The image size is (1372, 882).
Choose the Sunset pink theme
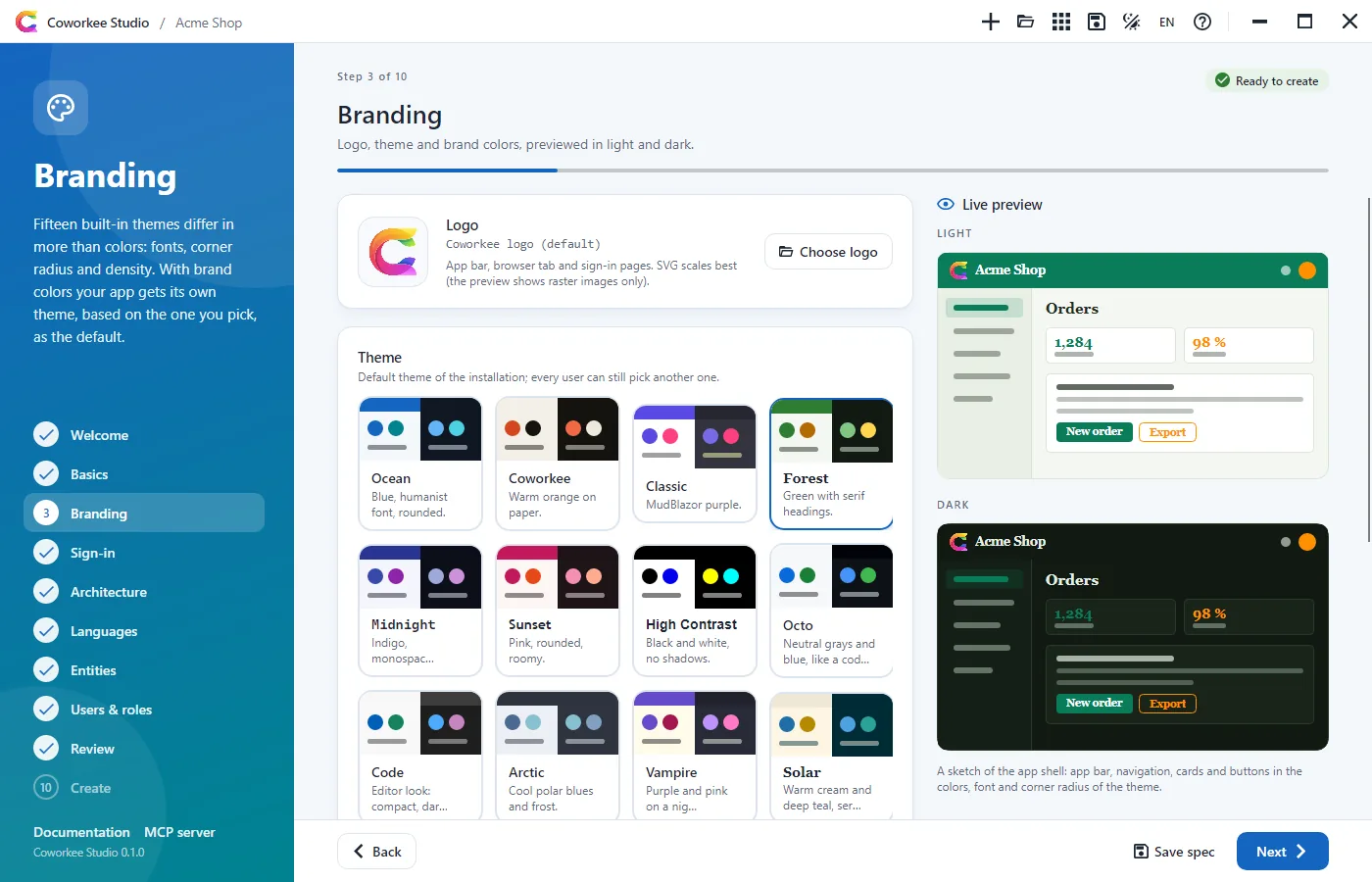(x=558, y=611)
